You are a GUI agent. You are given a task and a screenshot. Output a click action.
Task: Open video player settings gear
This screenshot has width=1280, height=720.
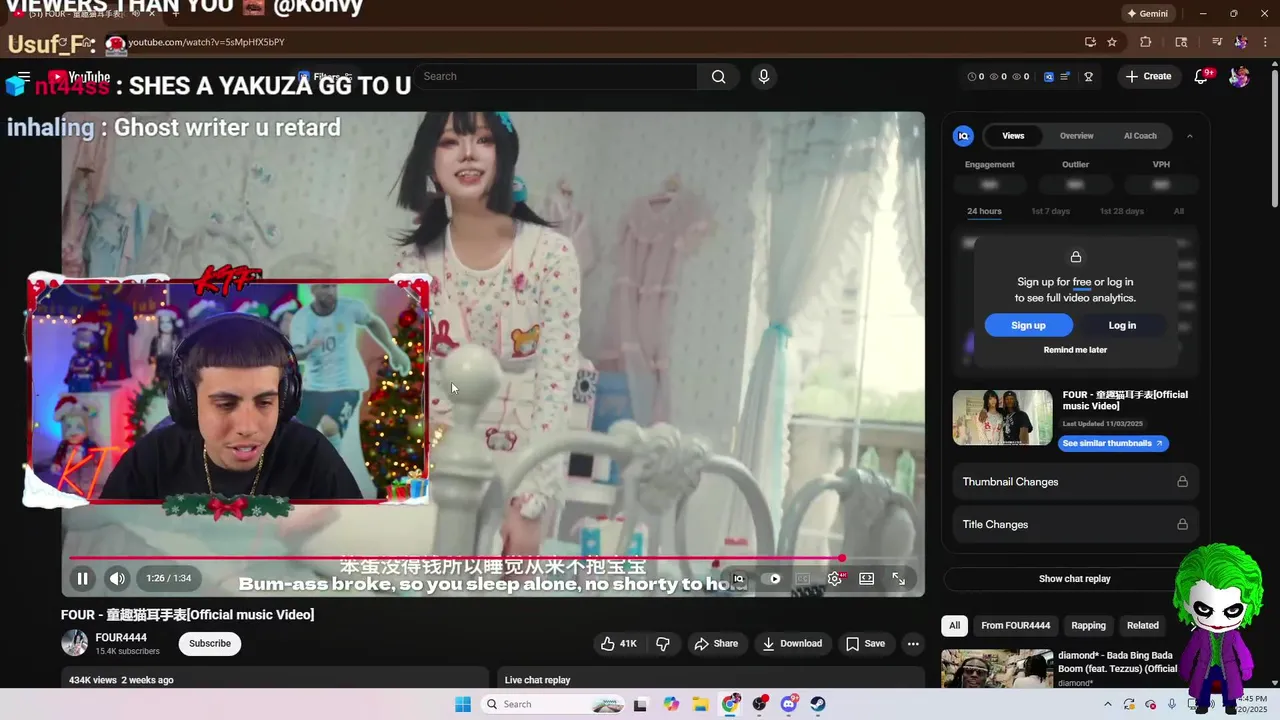point(835,578)
